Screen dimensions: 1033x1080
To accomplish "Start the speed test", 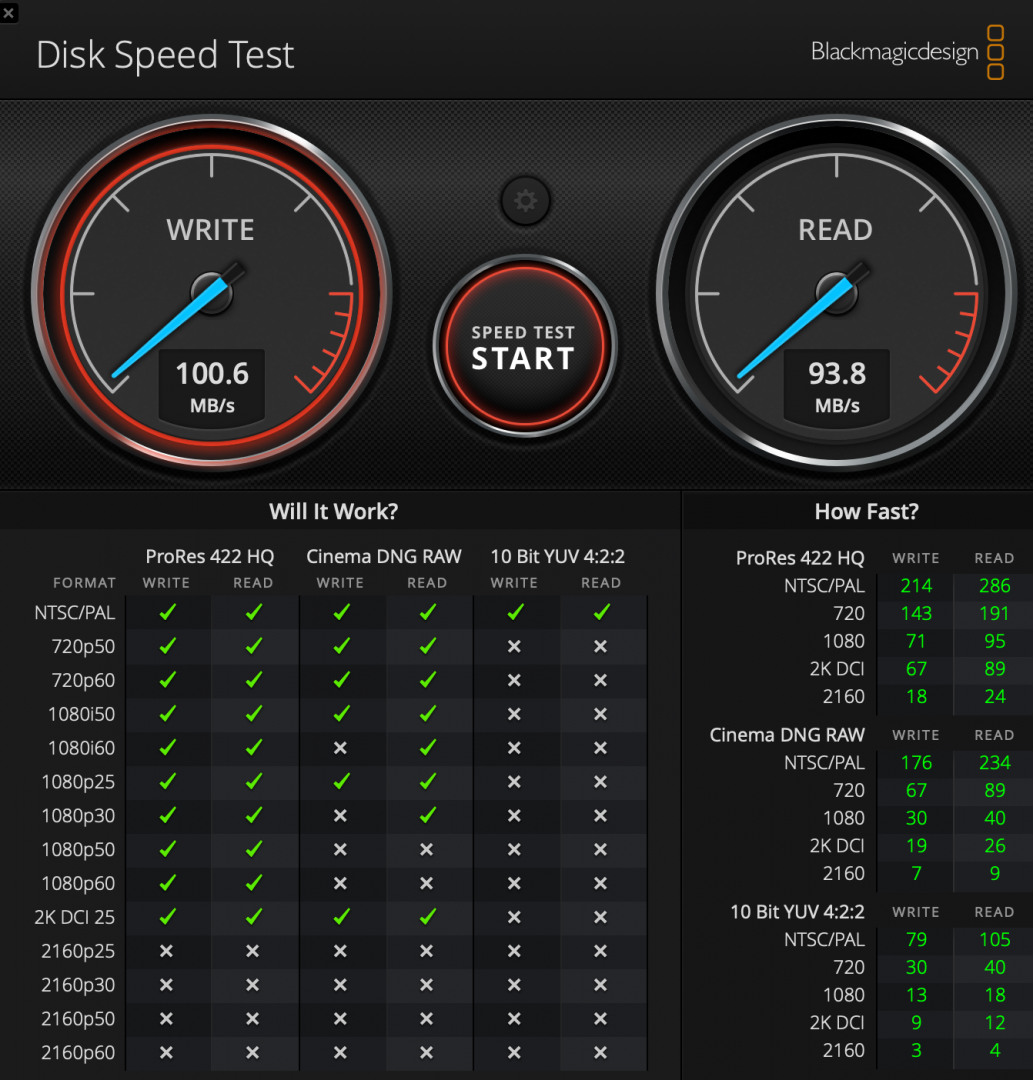I will (525, 346).
